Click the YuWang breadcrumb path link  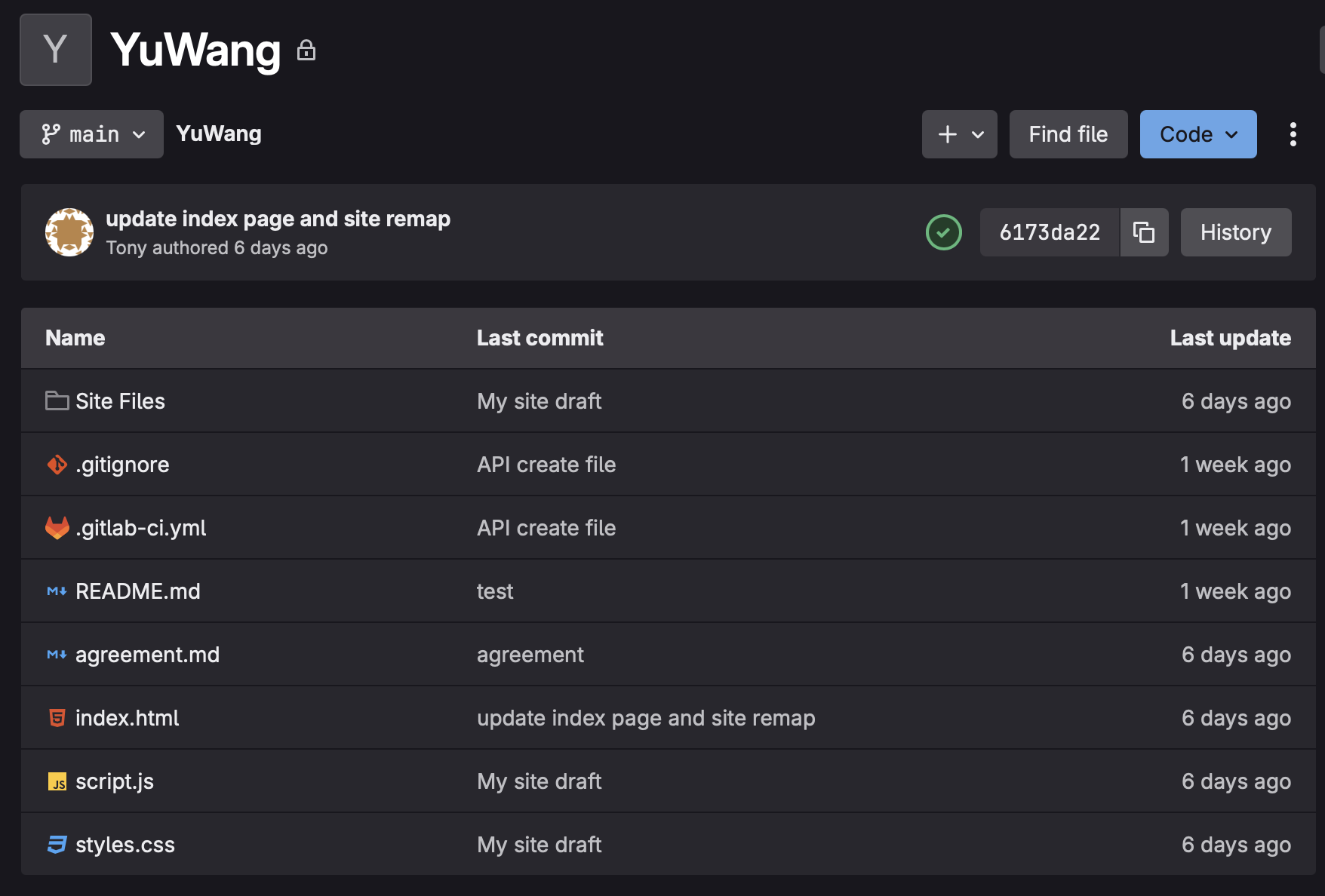pyautogui.click(x=219, y=133)
